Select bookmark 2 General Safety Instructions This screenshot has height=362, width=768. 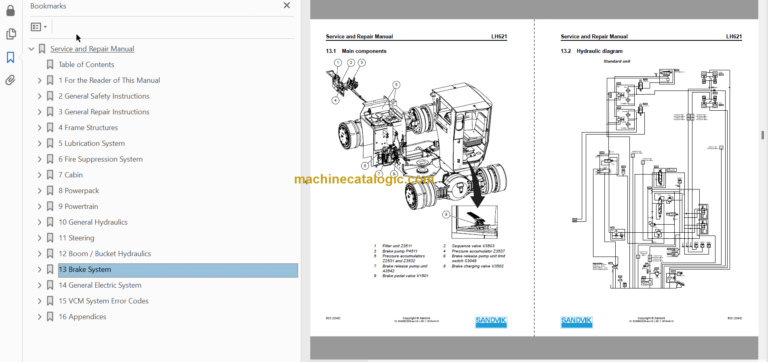click(x=104, y=96)
